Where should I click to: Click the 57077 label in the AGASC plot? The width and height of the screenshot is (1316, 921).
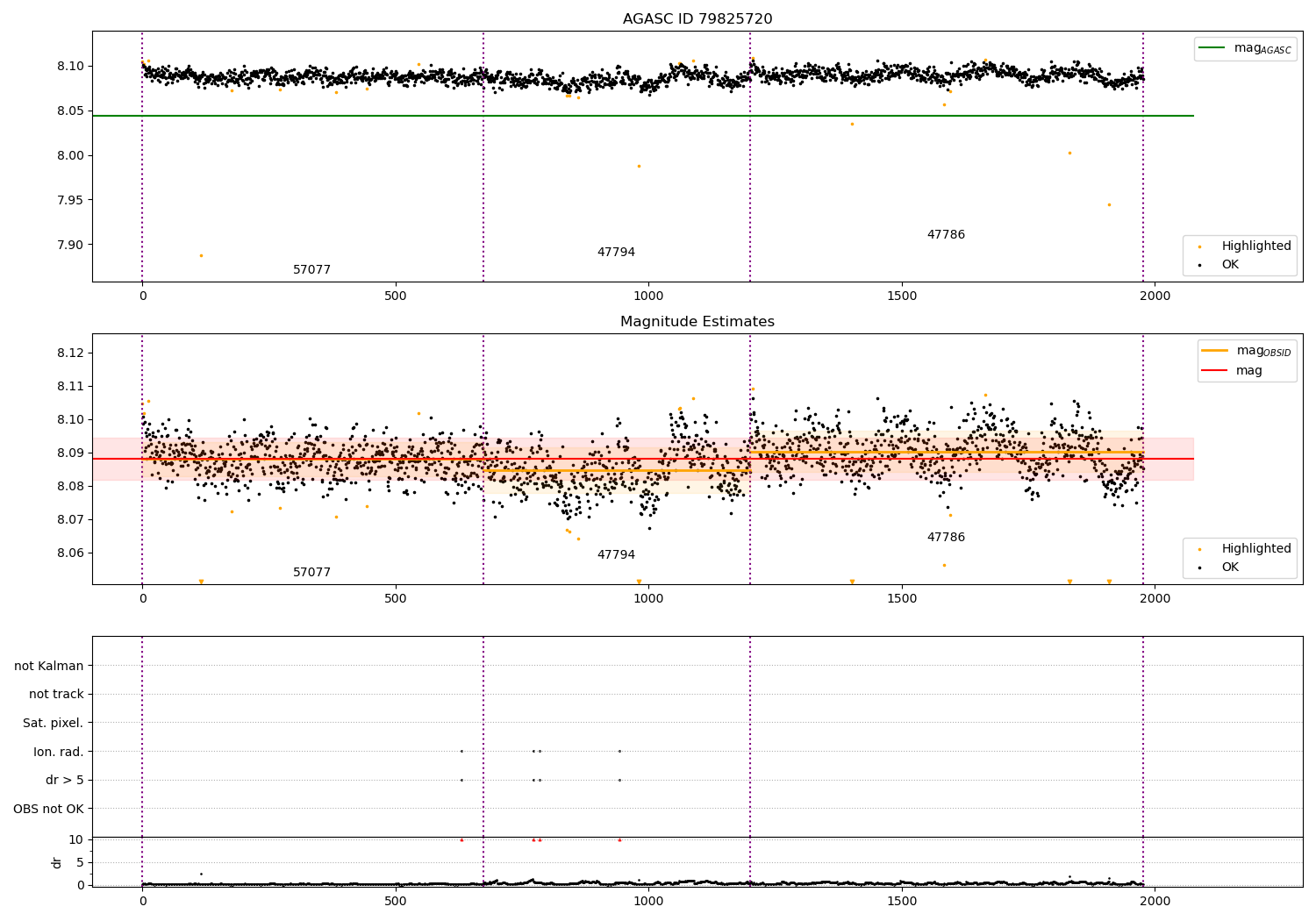pos(311,270)
